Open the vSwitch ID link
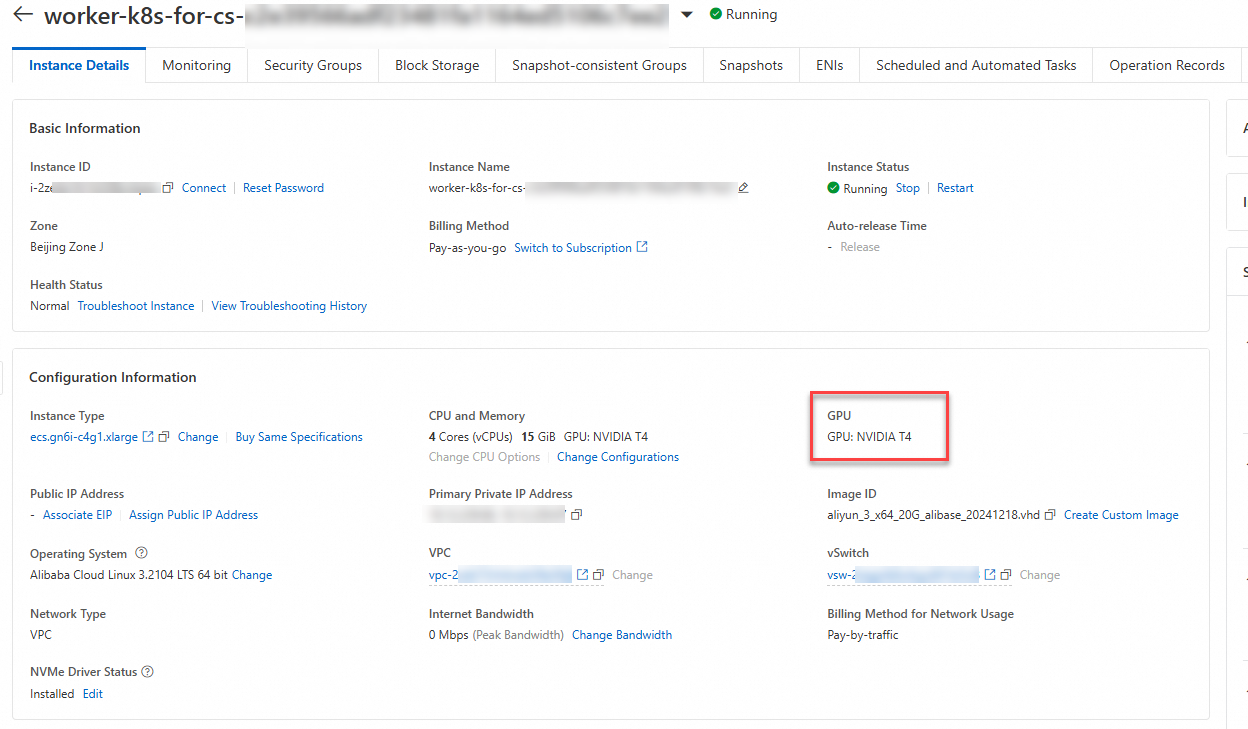 click(904, 575)
